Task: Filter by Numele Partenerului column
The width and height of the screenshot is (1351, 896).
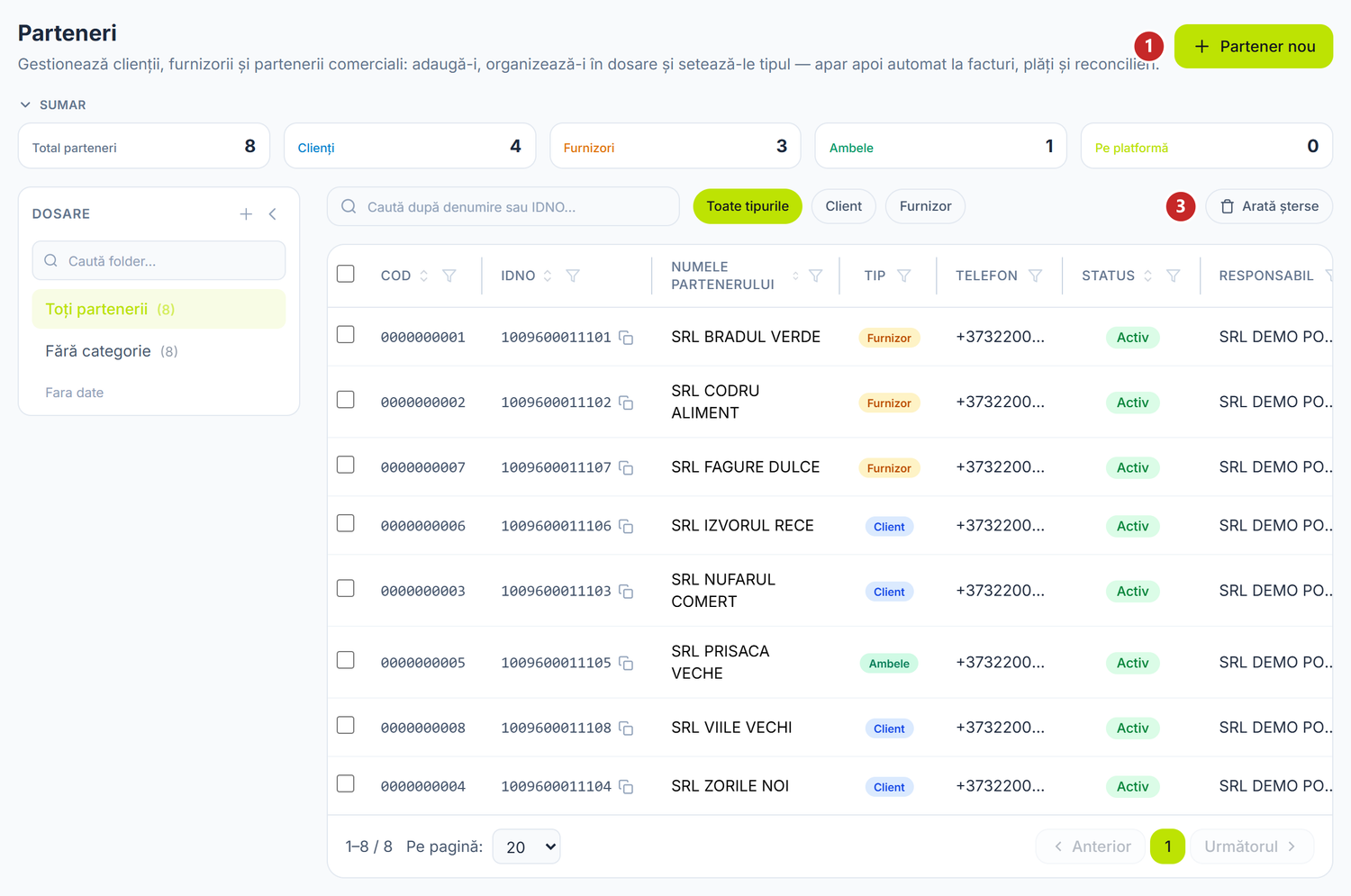Action: click(x=816, y=276)
